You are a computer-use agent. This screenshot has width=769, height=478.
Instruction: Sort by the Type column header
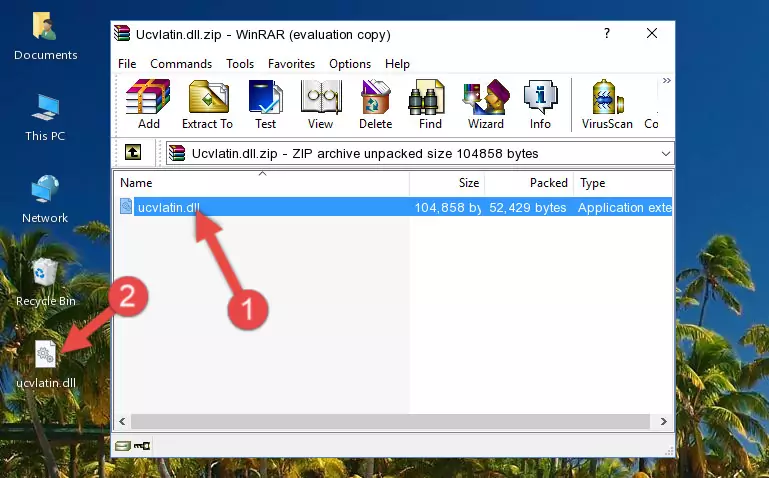click(623, 183)
